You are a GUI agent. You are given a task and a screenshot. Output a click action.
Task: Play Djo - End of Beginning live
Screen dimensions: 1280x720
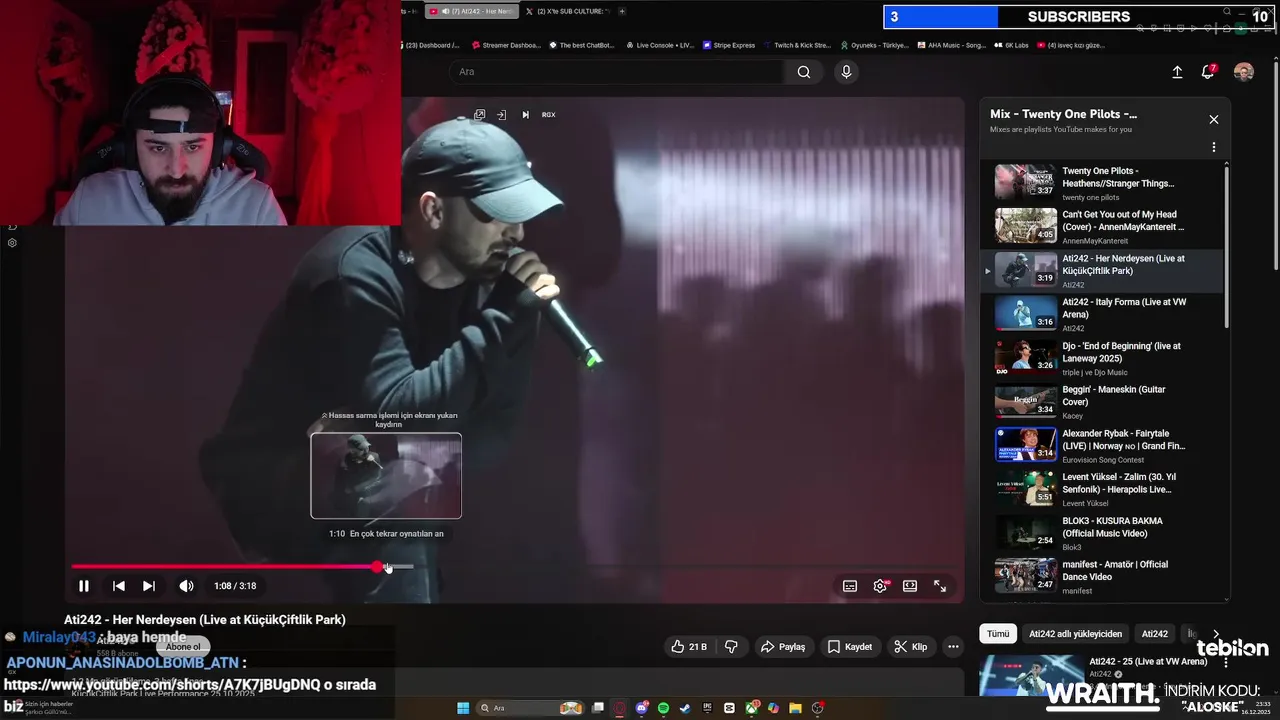[1102, 358]
